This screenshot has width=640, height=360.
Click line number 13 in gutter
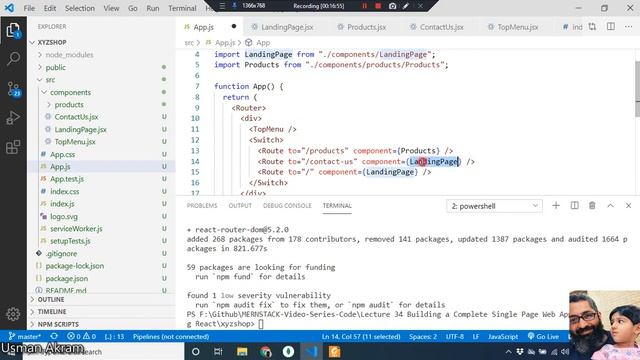pos(195,151)
